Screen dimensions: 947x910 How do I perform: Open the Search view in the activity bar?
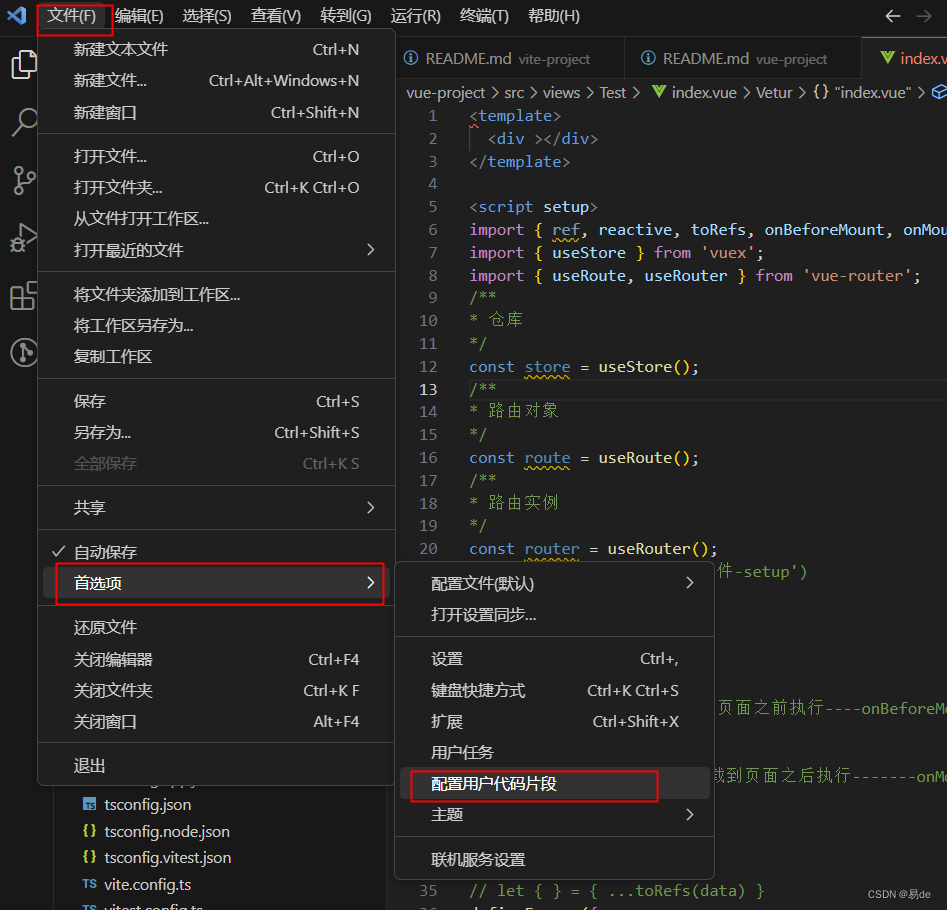[x=23, y=122]
